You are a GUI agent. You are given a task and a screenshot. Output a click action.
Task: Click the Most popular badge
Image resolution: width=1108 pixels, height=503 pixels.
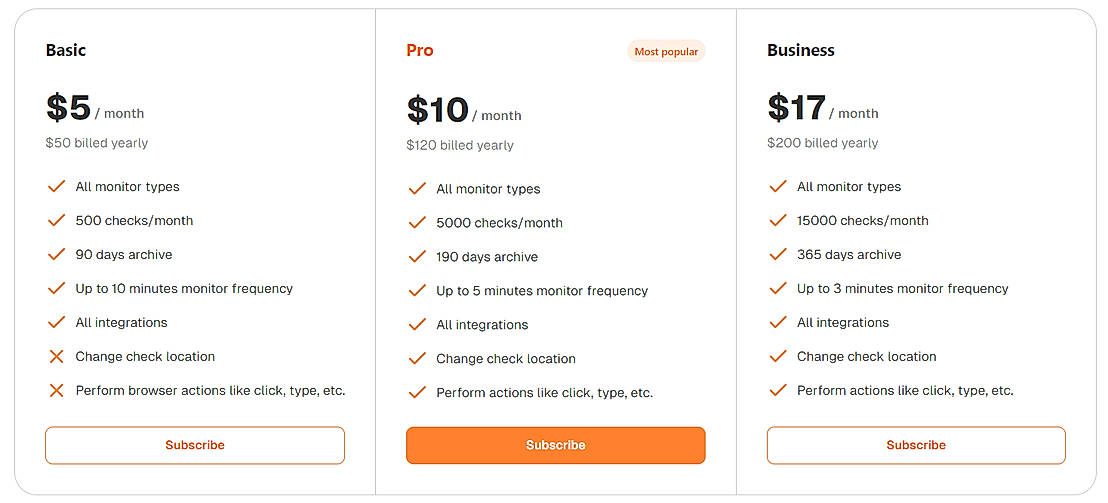666,52
